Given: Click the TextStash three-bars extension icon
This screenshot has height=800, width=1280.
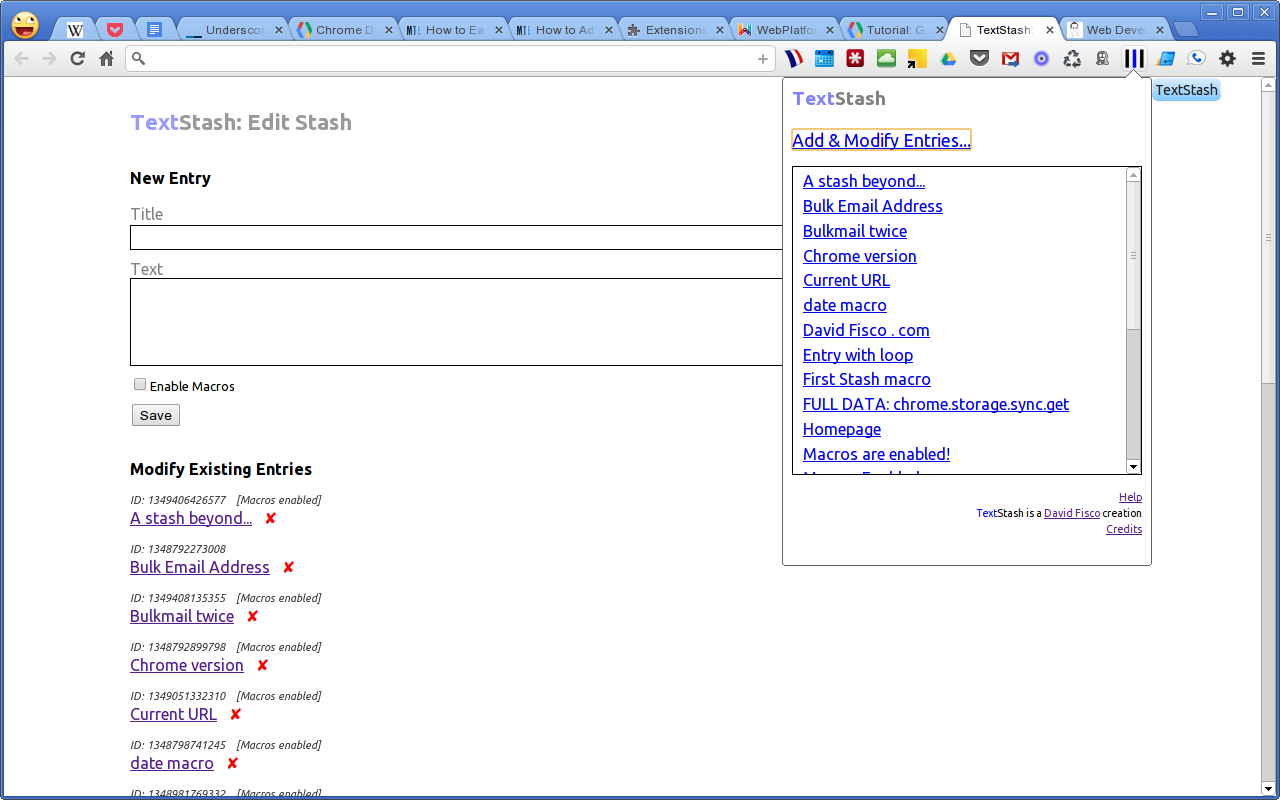Looking at the screenshot, I should pyautogui.click(x=1134, y=59).
